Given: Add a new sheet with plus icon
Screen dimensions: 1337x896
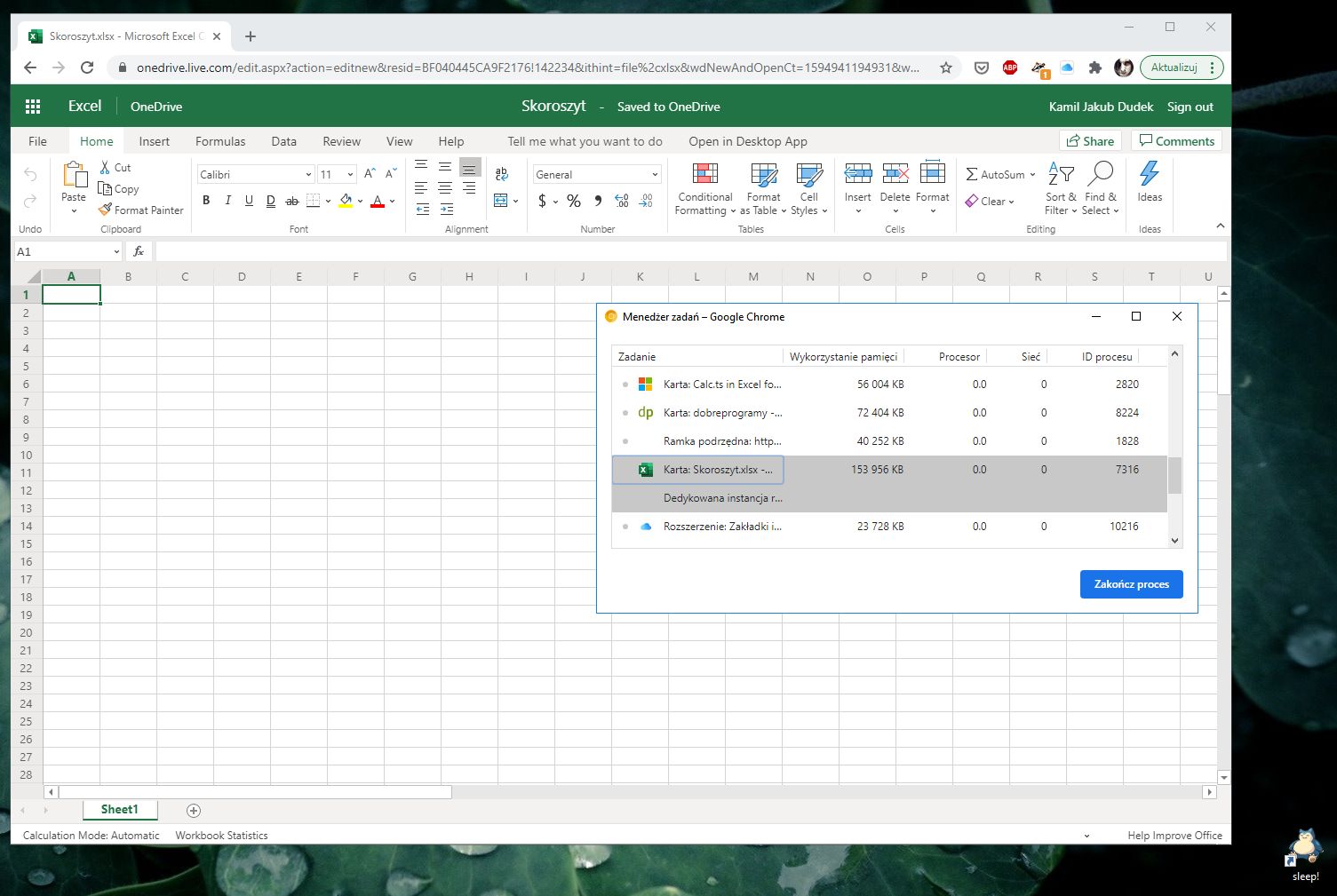Looking at the screenshot, I should tap(194, 810).
